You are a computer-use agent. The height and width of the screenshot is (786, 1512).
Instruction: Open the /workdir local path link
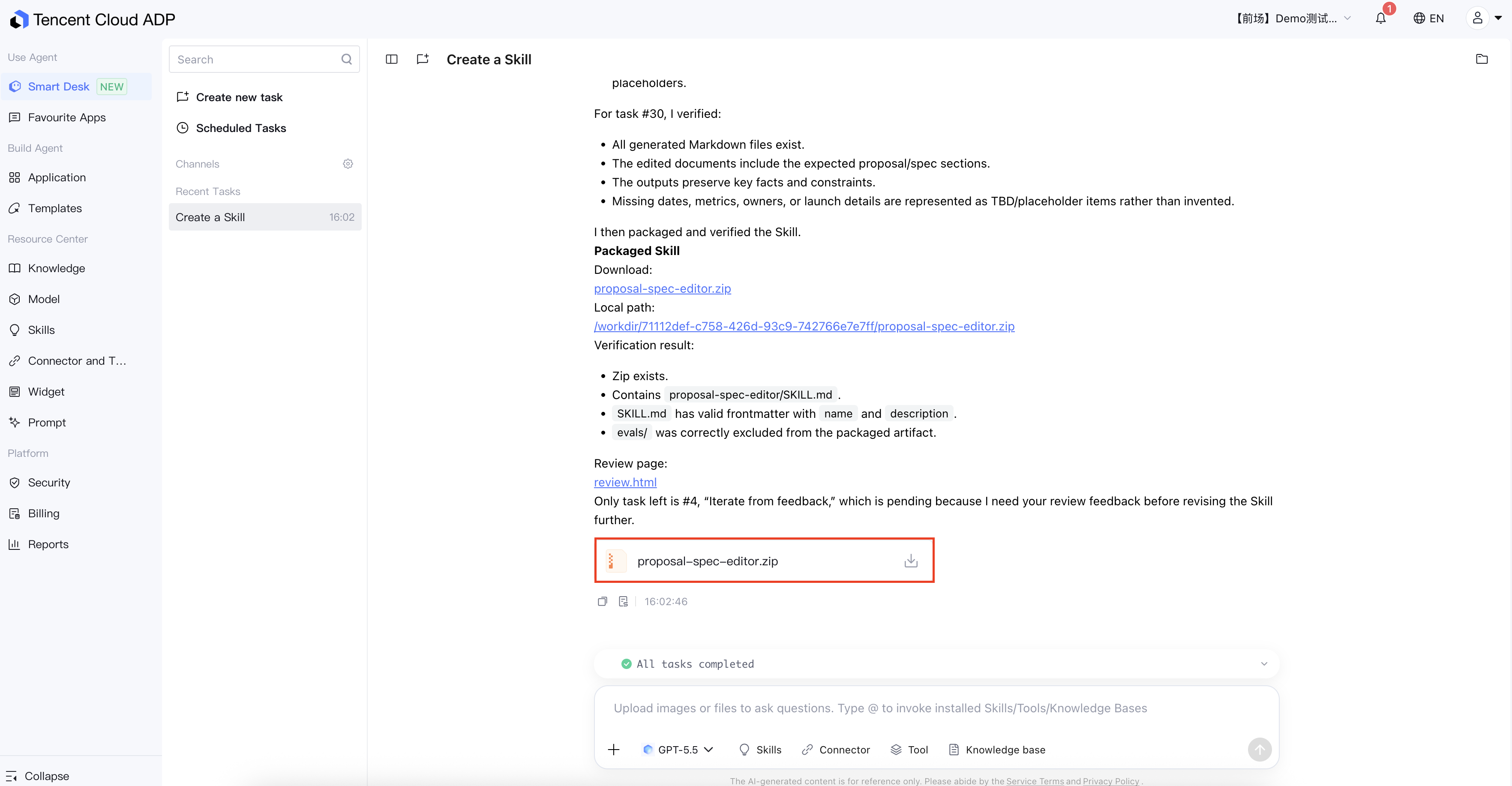[x=804, y=327]
